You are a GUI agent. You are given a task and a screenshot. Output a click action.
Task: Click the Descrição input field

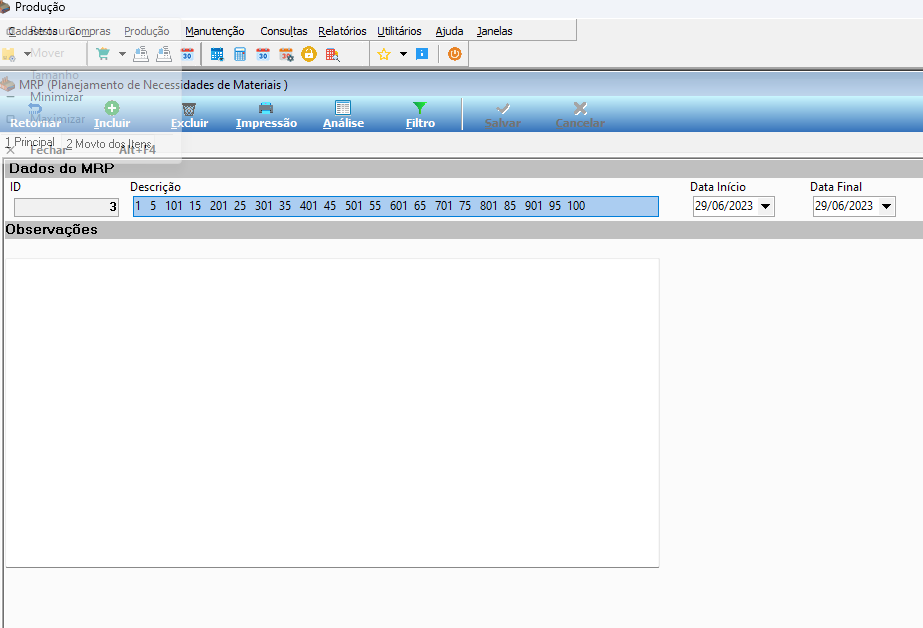point(396,207)
